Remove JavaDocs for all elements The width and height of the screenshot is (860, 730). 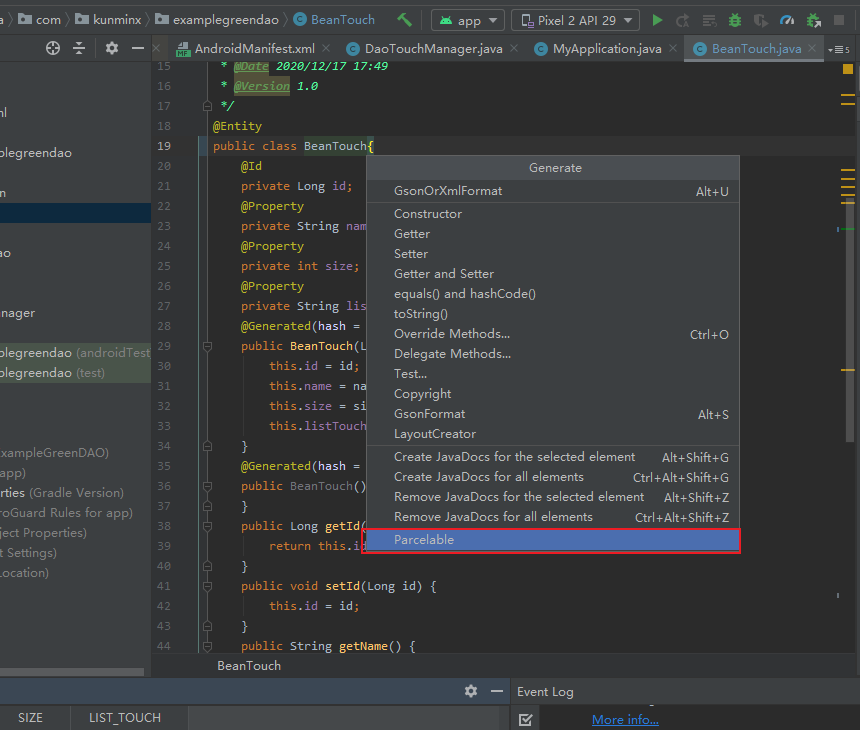(553, 517)
